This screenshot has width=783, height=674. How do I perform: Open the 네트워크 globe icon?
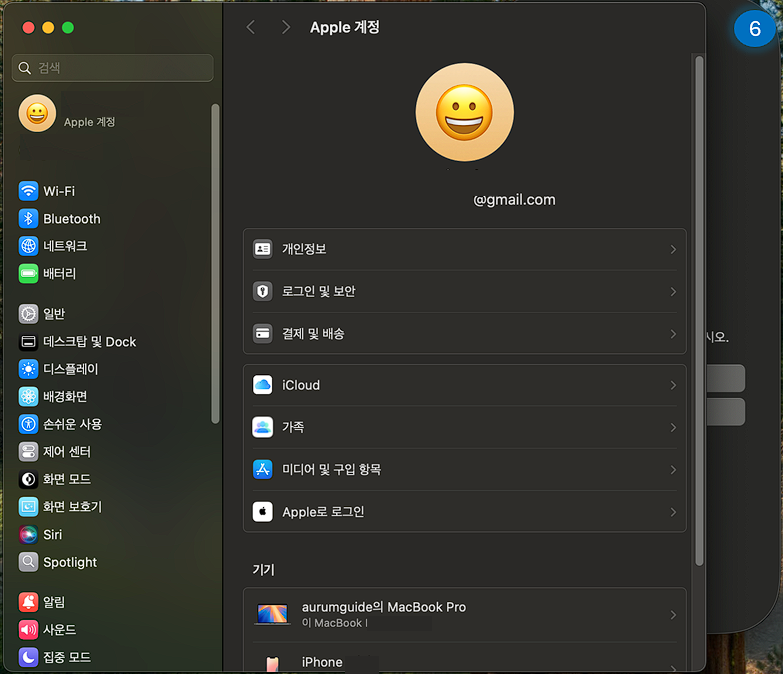[x=28, y=246]
